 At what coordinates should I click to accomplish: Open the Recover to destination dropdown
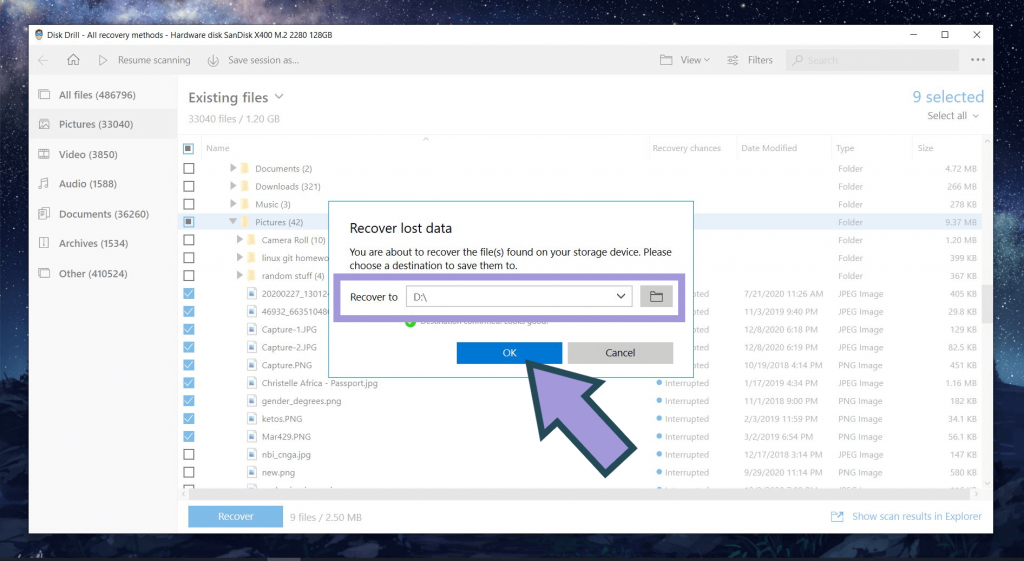click(x=620, y=297)
